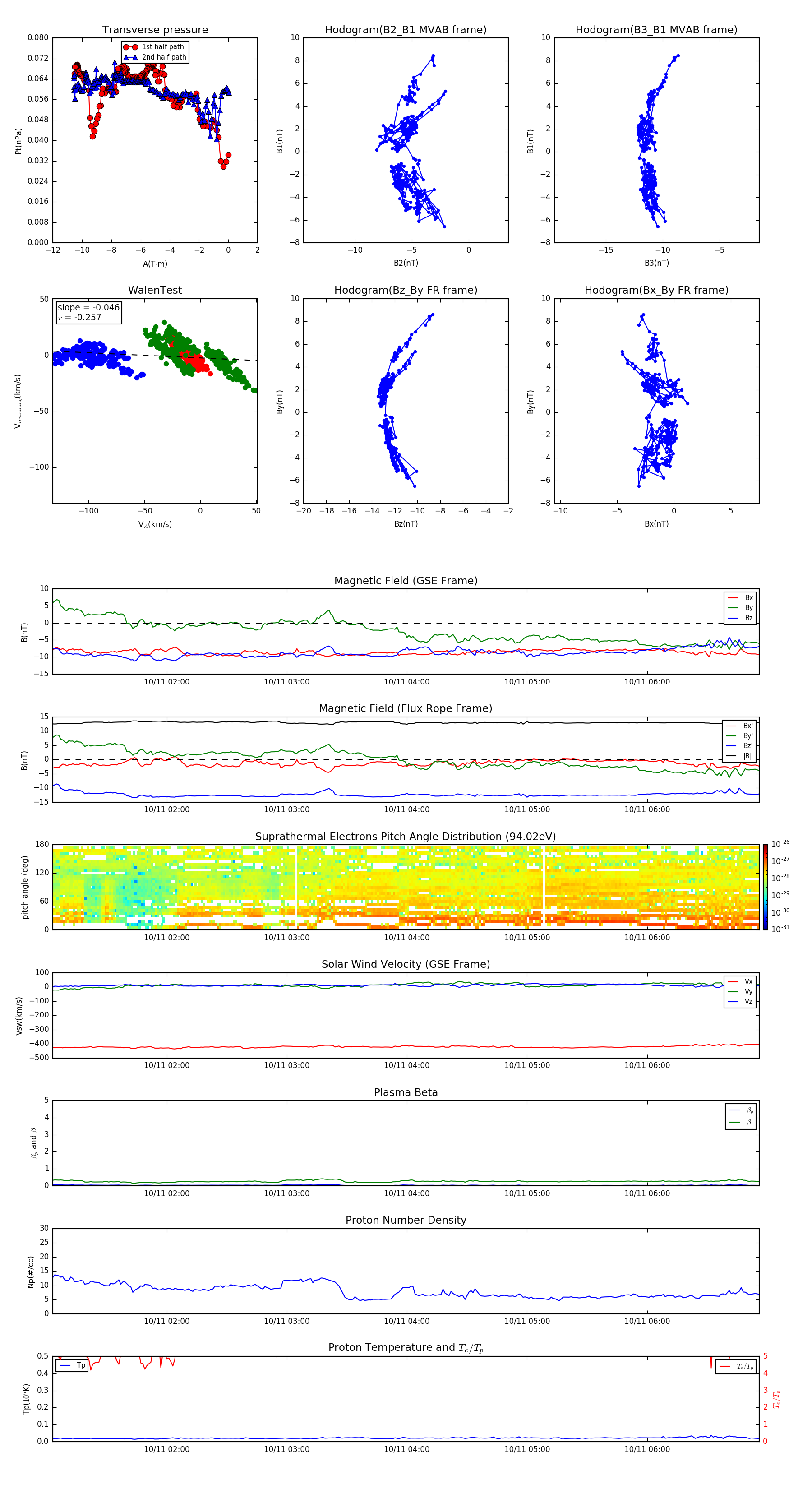Click the pitch angle distribution spectrogram
The image size is (812, 1489).
(406, 887)
